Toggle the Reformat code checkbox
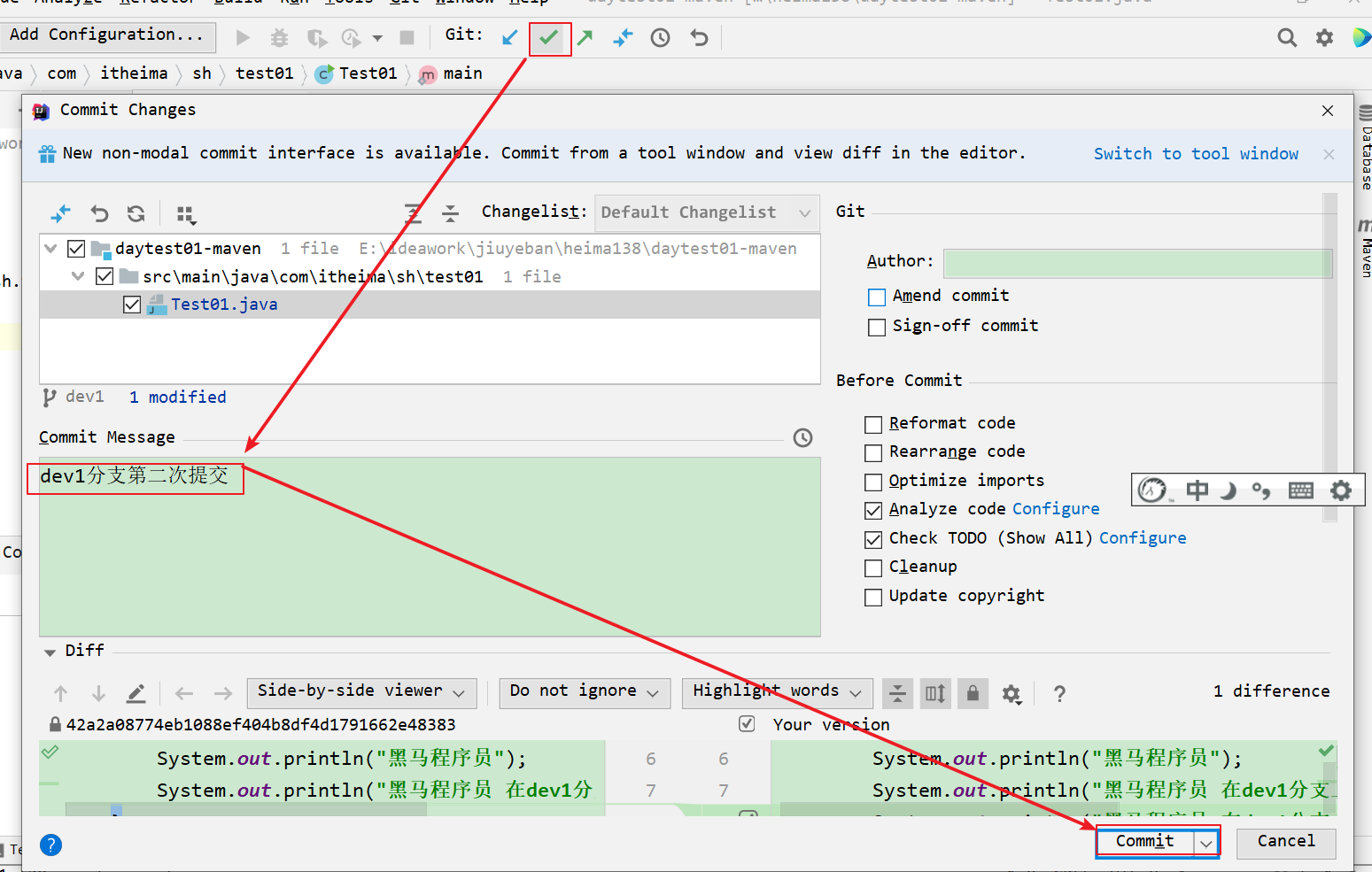Screen dimensions: 1372x872 coord(873,425)
